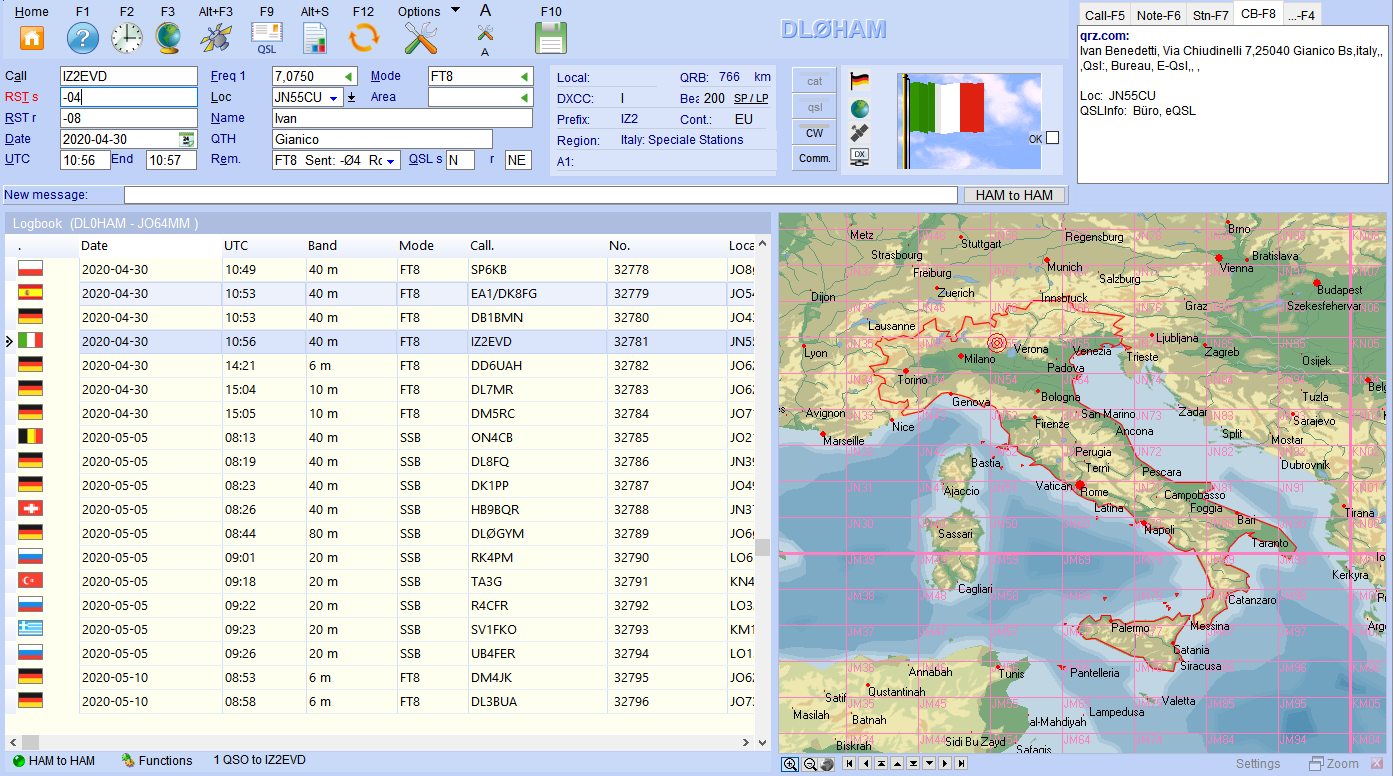This screenshot has height=776, width=1393.
Task: Open the calendar icon in the Date field
Action: pyautogui.click(x=186, y=139)
